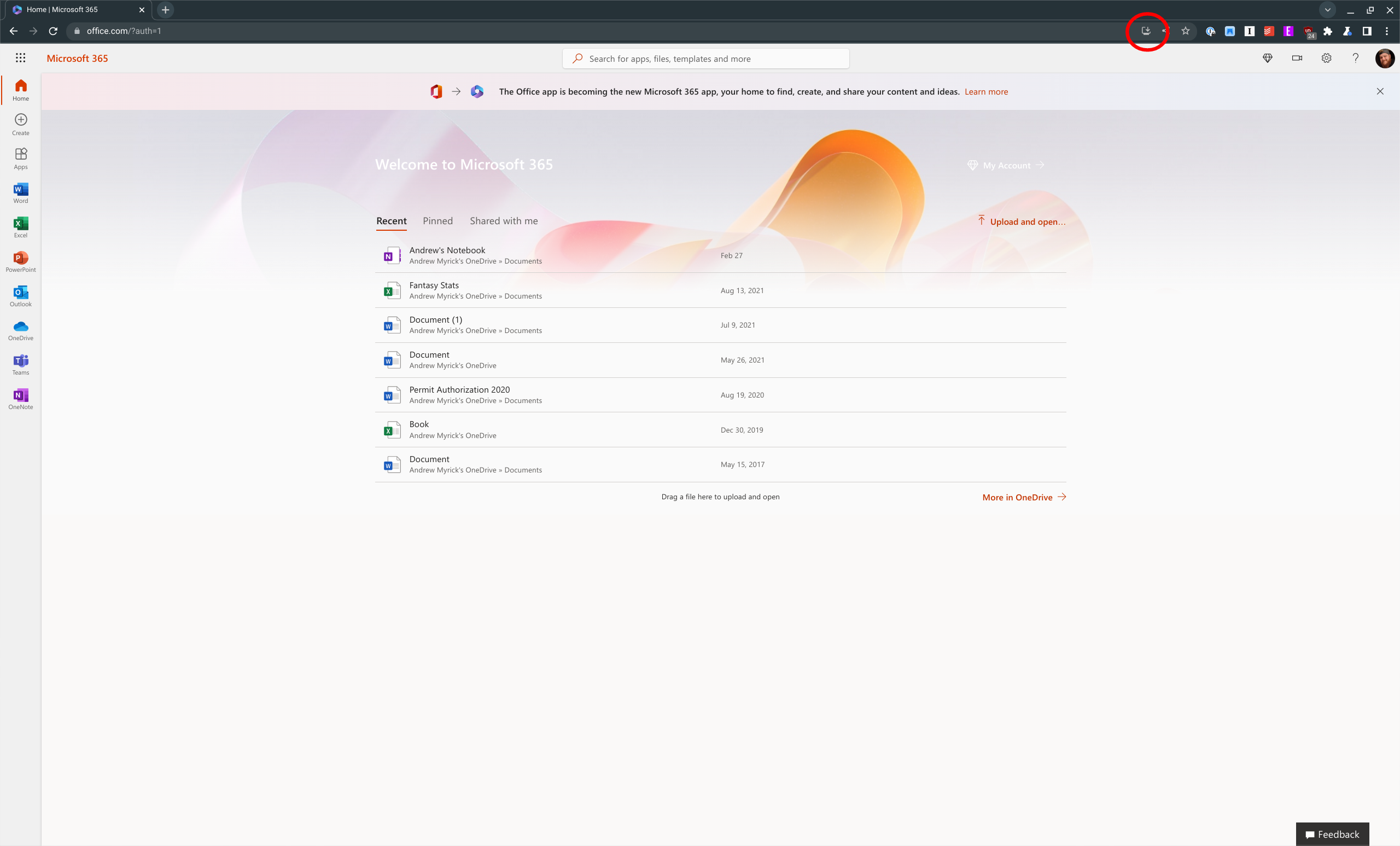Open Document dated May 15, 2017
Viewport: 1400px width, 846px height.
coord(720,465)
